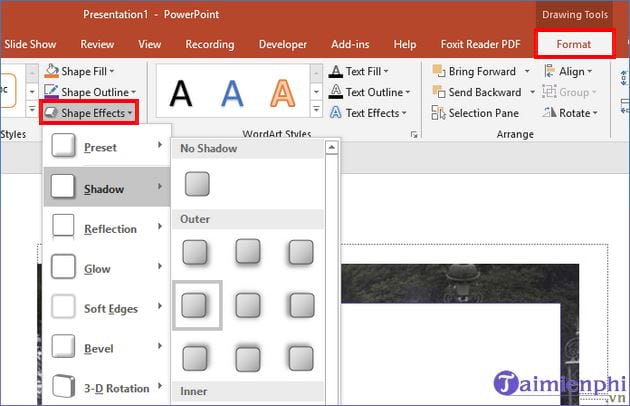Switch to the View tab
The width and height of the screenshot is (630, 406).
click(x=149, y=44)
